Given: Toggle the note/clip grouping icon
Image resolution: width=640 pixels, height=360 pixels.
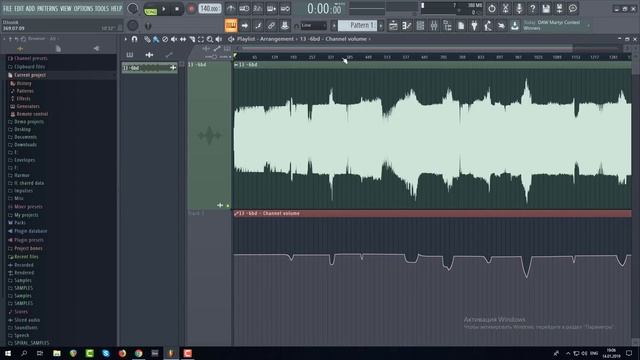Looking at the screenshot, I should coord(258,26).
